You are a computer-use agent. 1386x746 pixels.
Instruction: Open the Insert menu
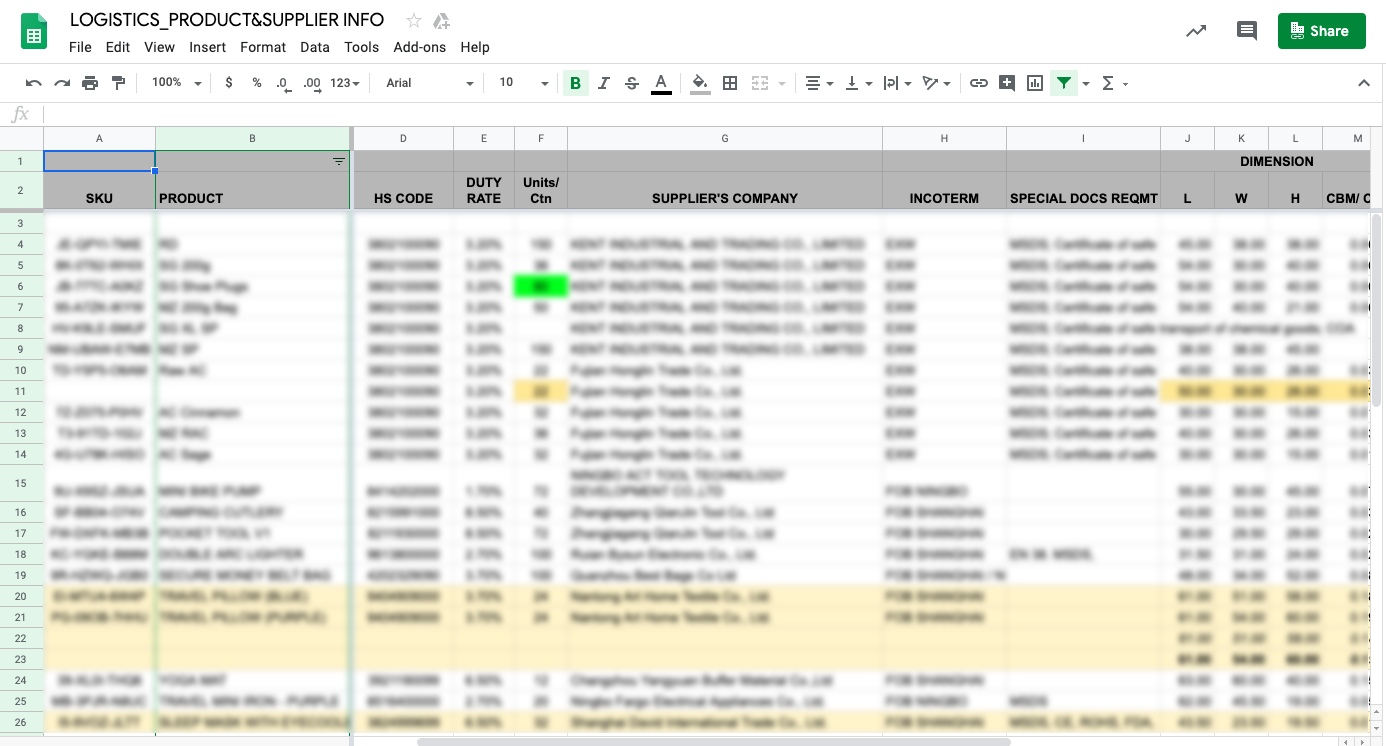[207, 47]
